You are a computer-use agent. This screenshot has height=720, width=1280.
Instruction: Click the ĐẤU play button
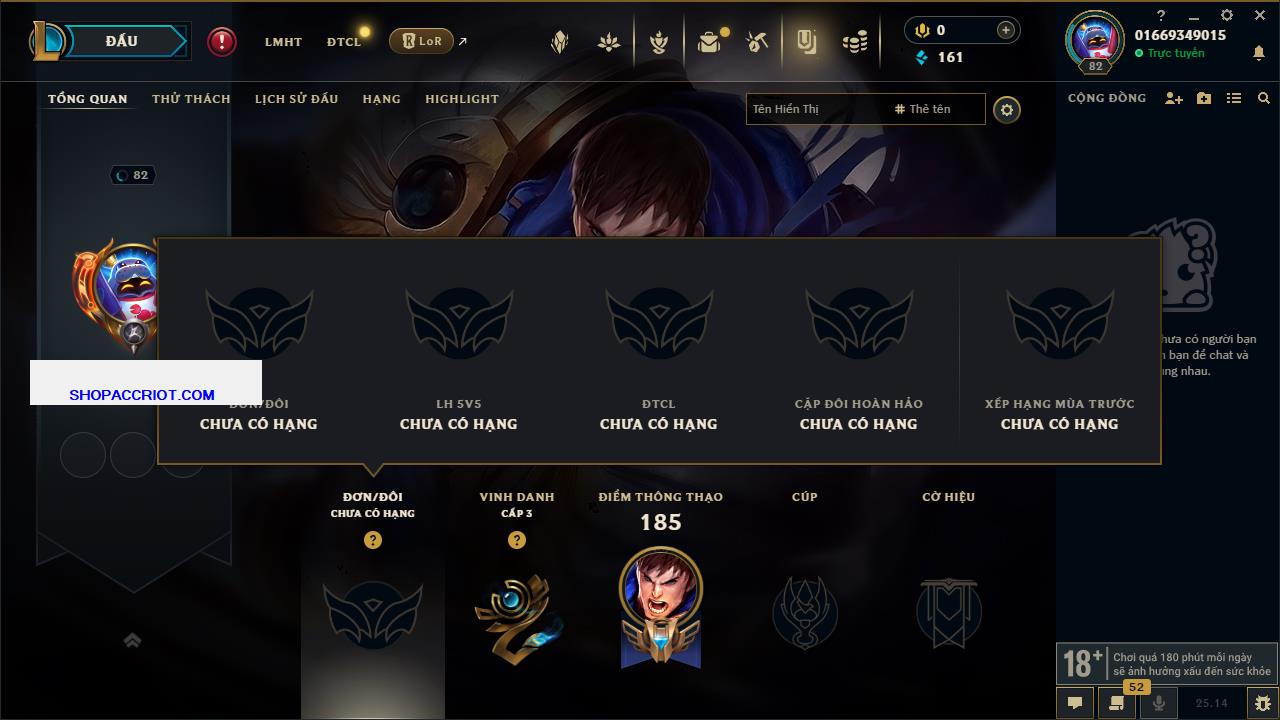tap(122, 41)
